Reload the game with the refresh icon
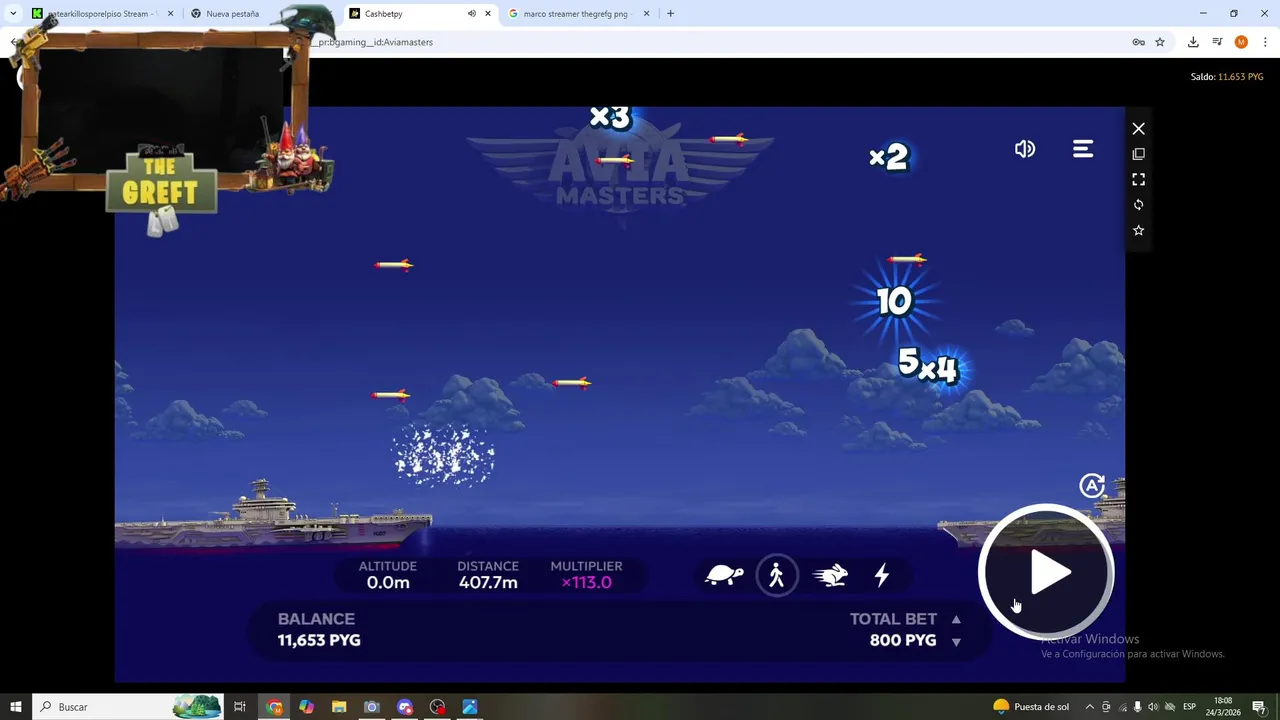Screen dimensions: 1280x720 tap(1138, 204)
